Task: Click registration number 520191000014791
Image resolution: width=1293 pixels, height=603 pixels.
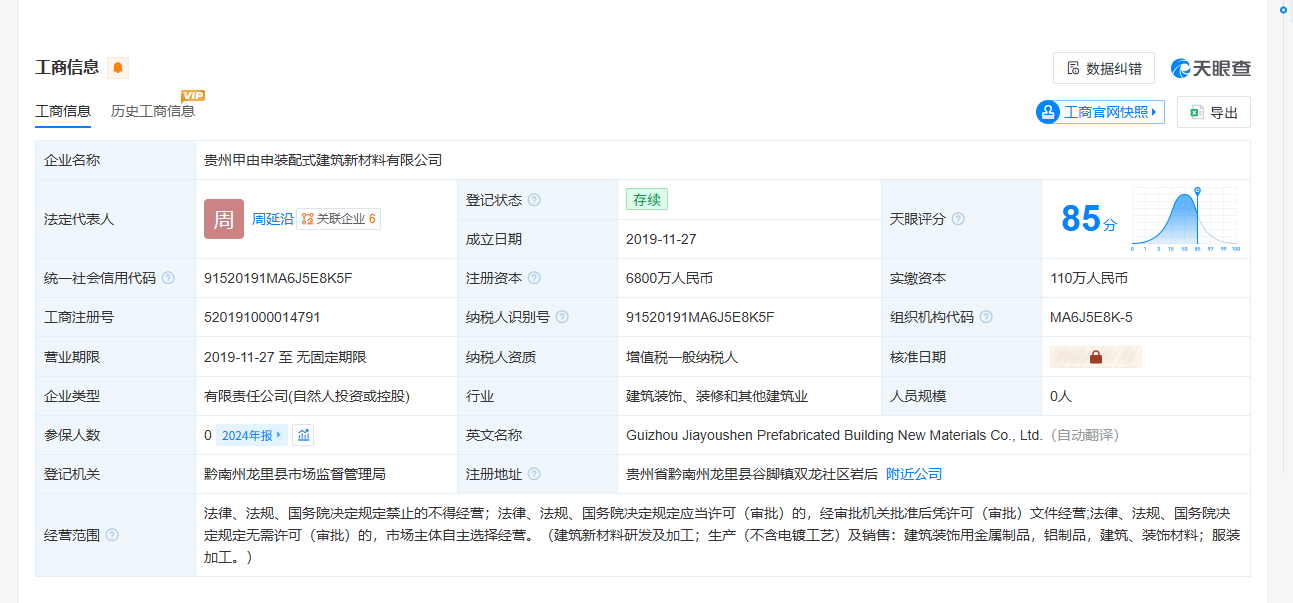Action: [262, 317]
